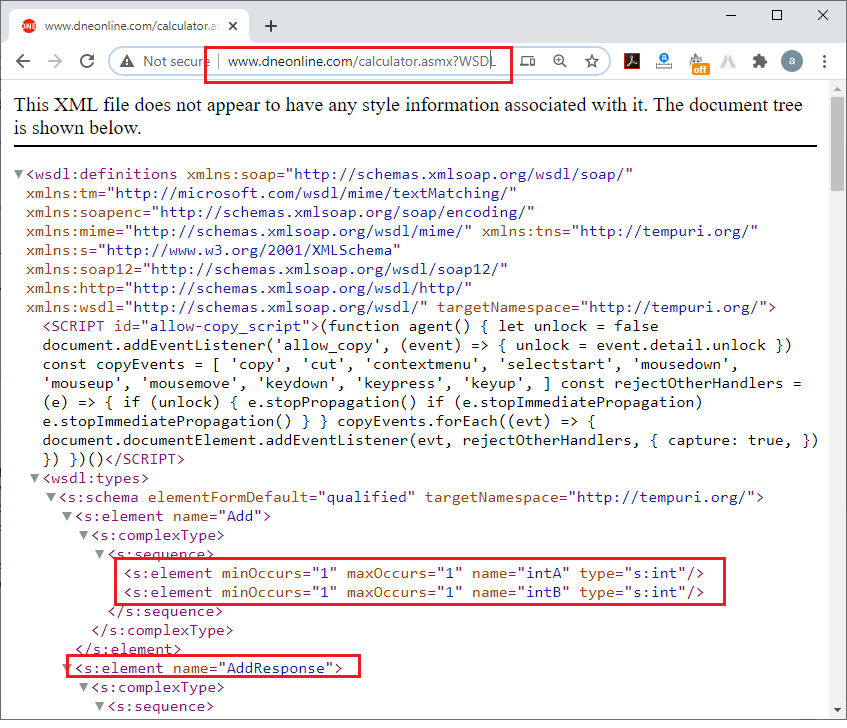The image size is (847, 728).
Task: Maximize the browser window
Action: [777, 16]
